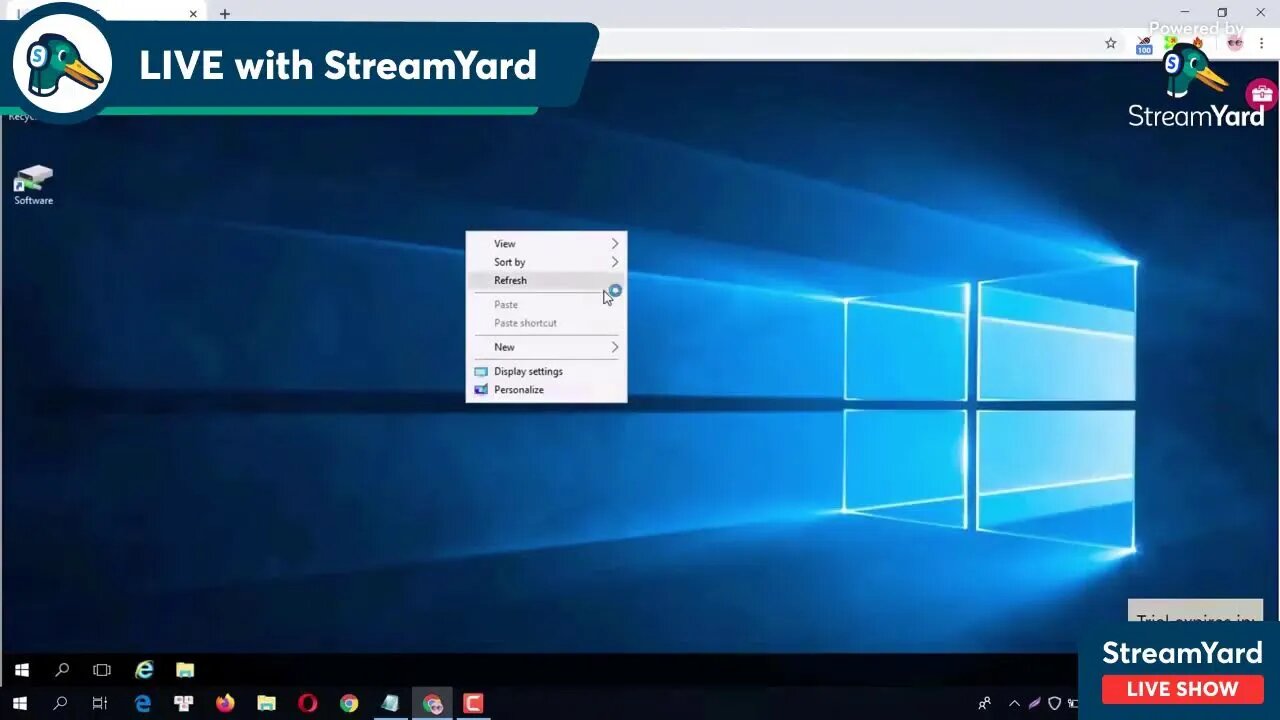Click the host taskbar search magnifier
This screenshot has height=720, width=1280.
(x=60, y=703)
